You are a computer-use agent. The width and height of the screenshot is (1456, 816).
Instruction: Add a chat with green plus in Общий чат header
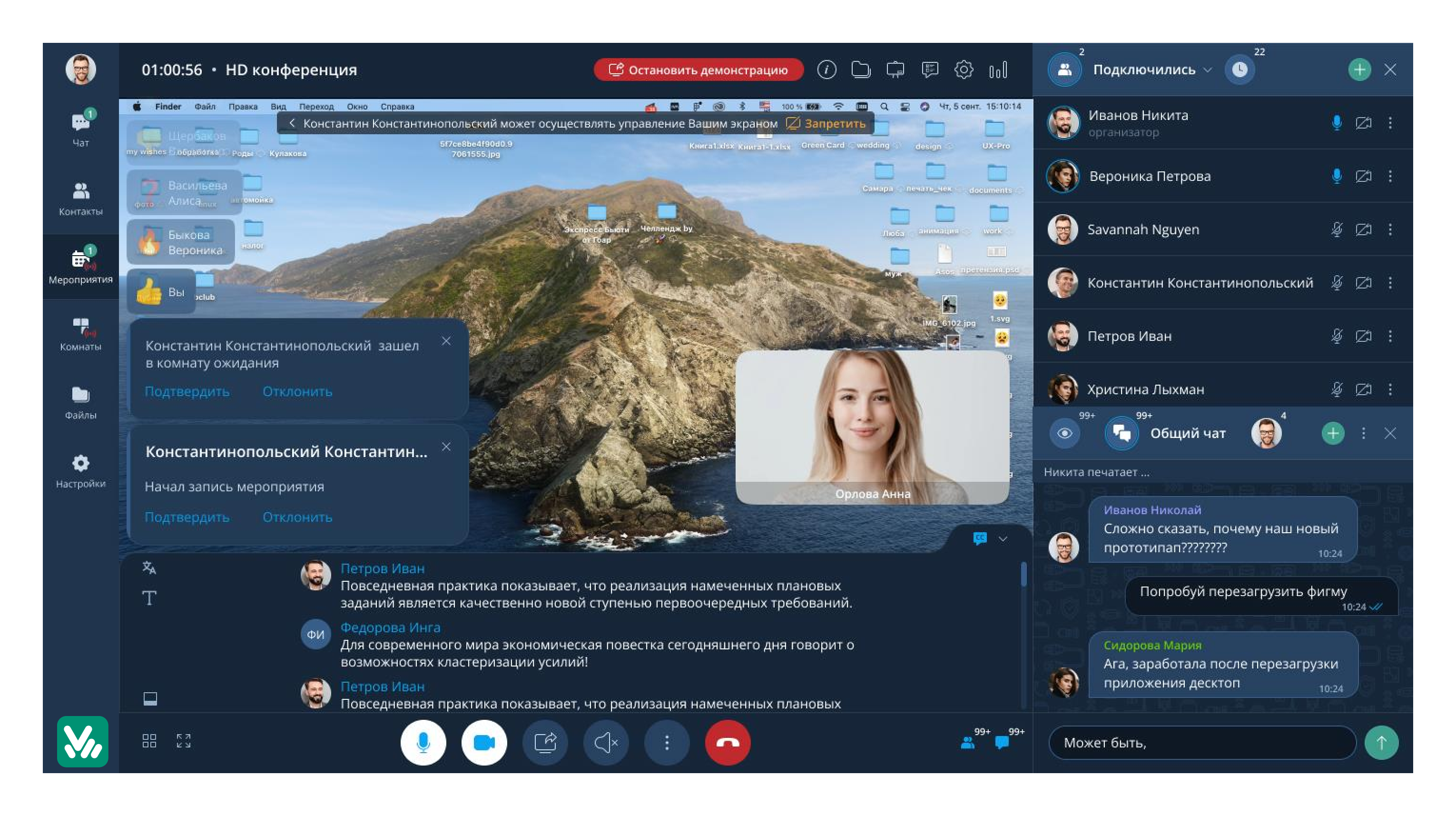(1333, 433)
